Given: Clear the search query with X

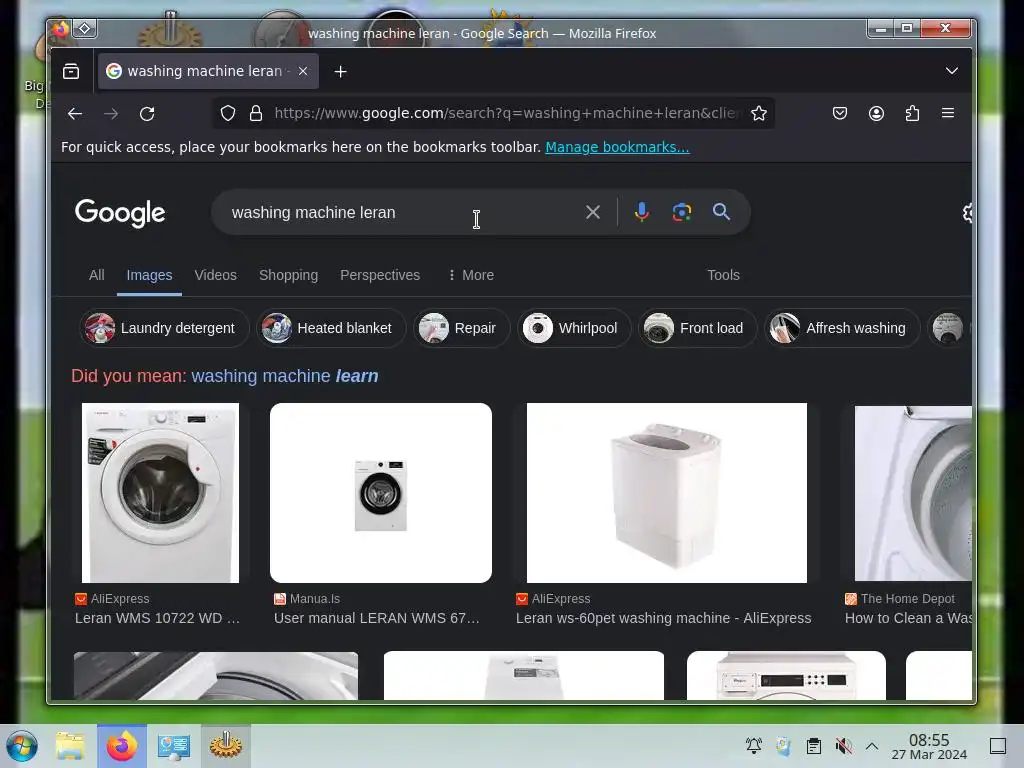Looking at the screenshot, I should coord(593,212).
